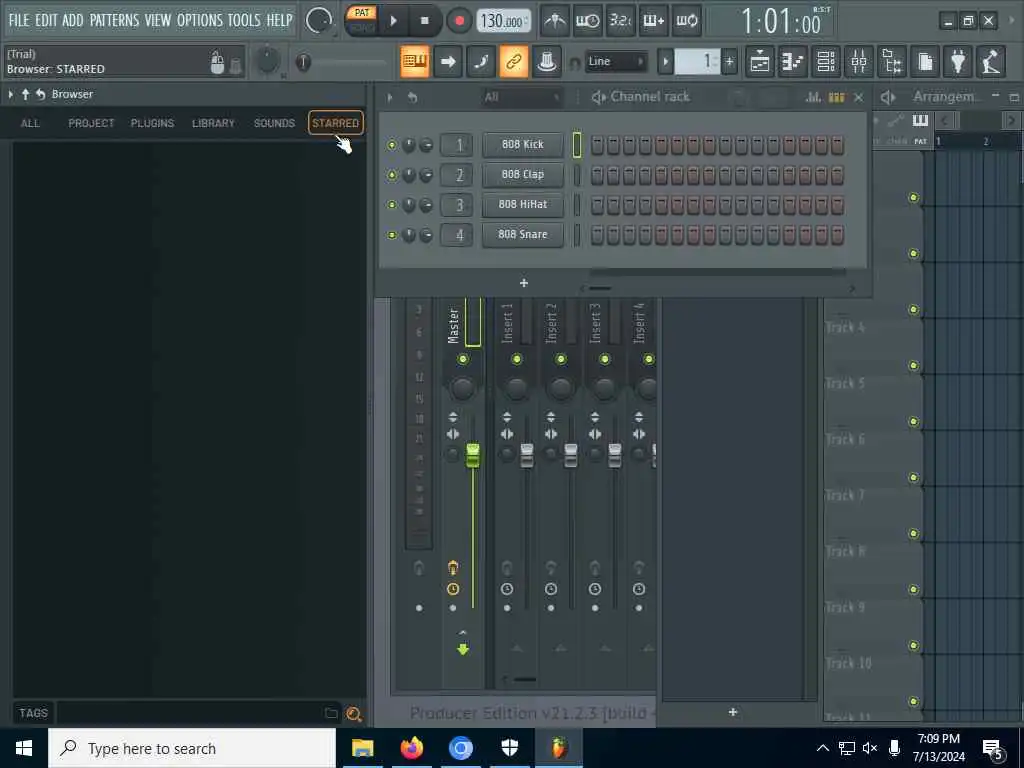
Task: Switch to the LIBRARY browser tab
Action: [x=213, y=123]
